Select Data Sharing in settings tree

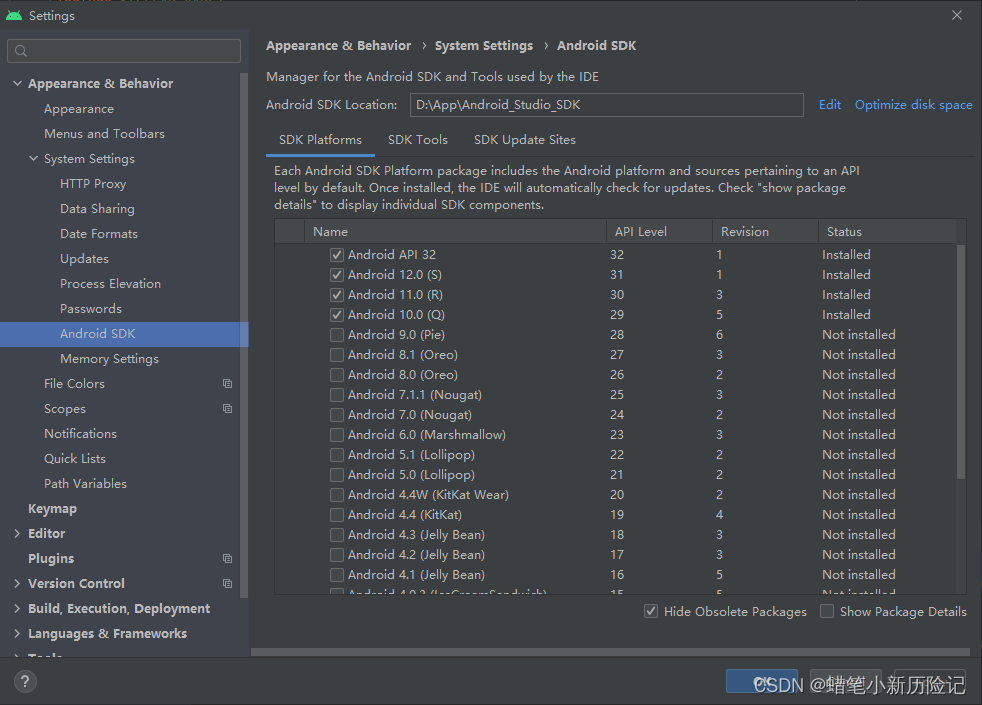click(97, 208)
